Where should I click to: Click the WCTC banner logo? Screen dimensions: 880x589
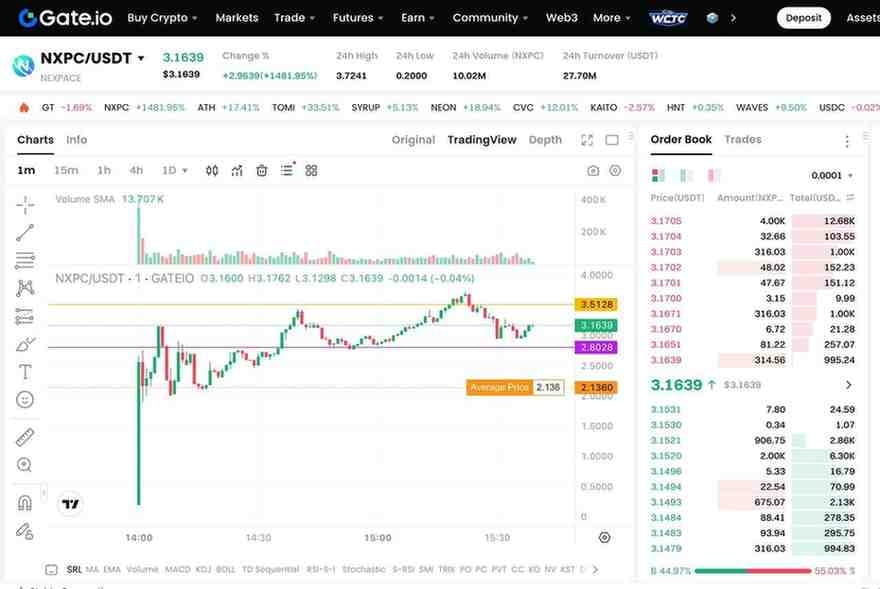[x=668, y=18]
